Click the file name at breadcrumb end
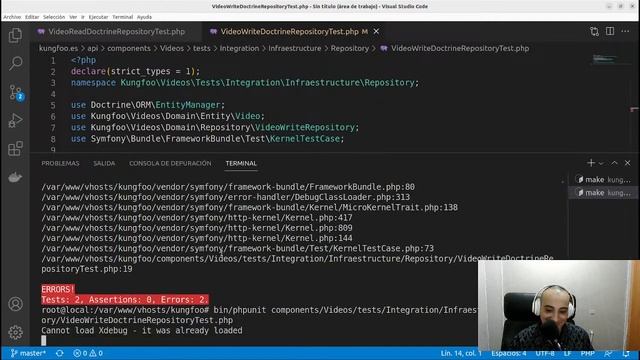Image resolution: width=640 pixels, height=360 pixels. (x=460, y=48)
